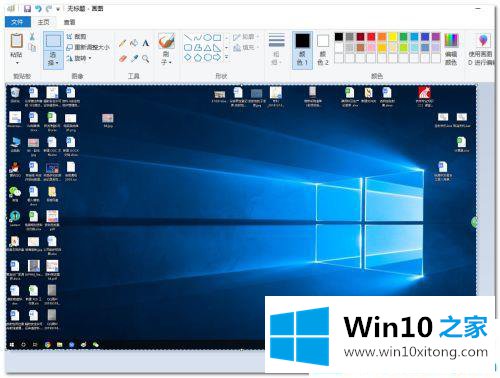Pick the yellow color swatch

(x=393, y=37)
